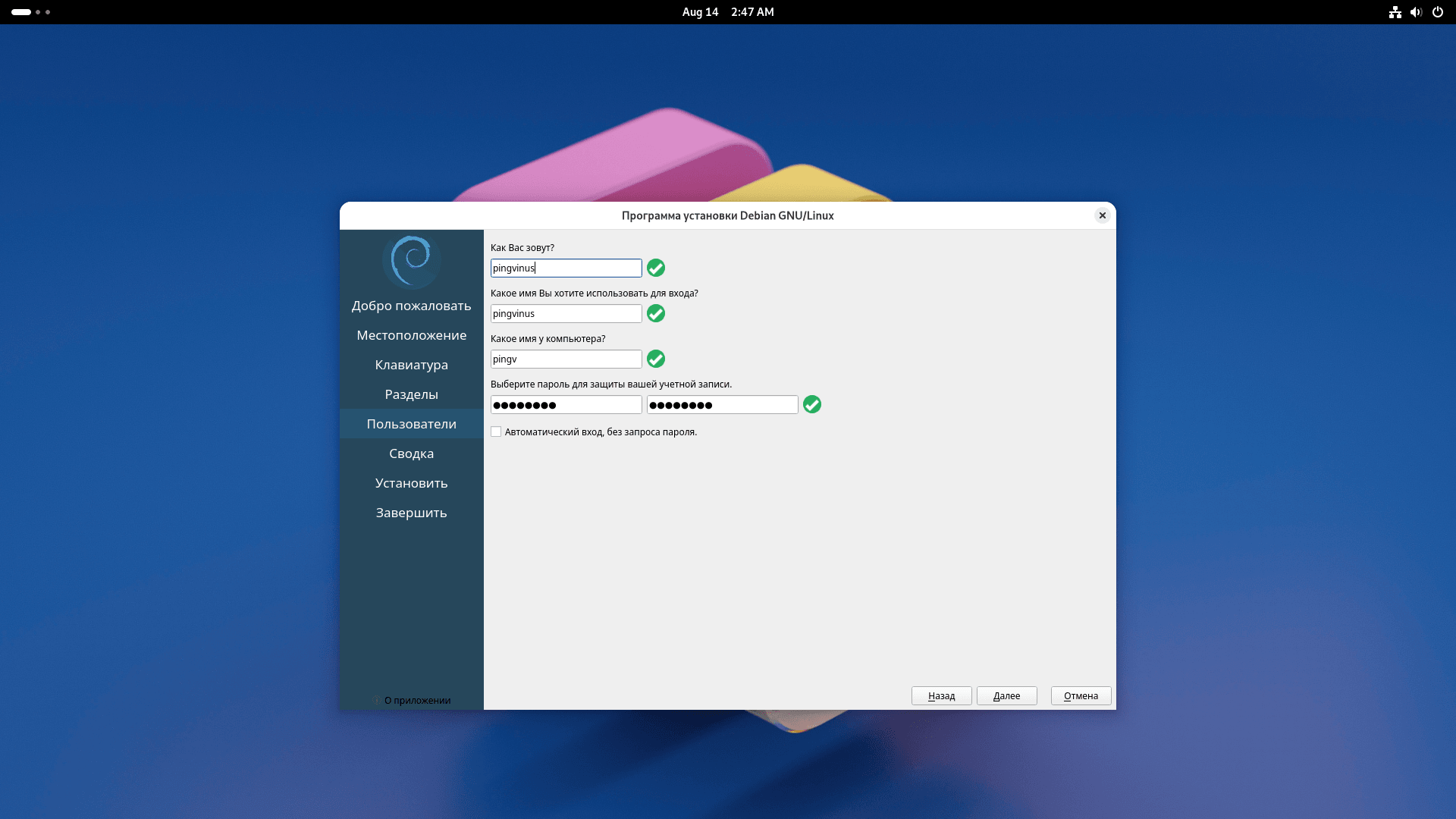Viewport: 1456px width, 819px height.
Task: Focus the computer name input field
Action: (x=566, y=359)
